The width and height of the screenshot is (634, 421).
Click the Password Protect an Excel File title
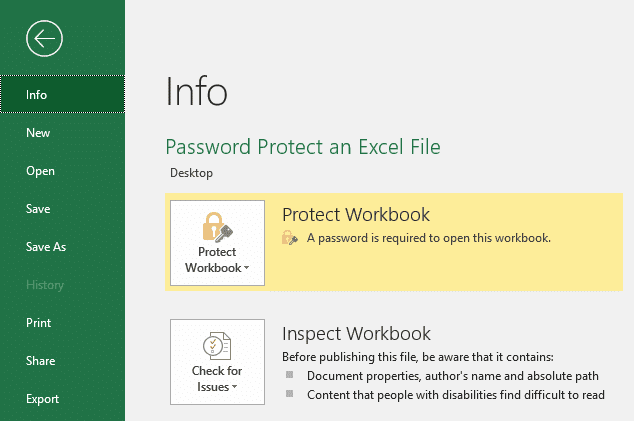coord(302,147)
